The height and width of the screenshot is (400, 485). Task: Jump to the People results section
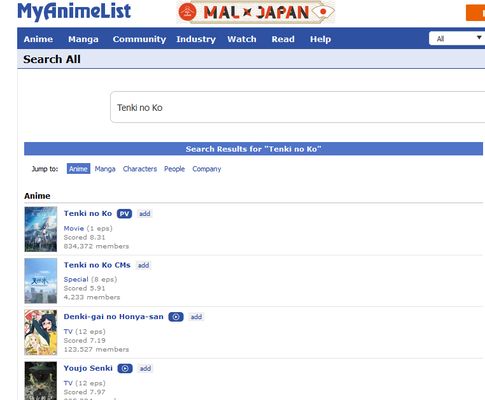coord(174,169)
